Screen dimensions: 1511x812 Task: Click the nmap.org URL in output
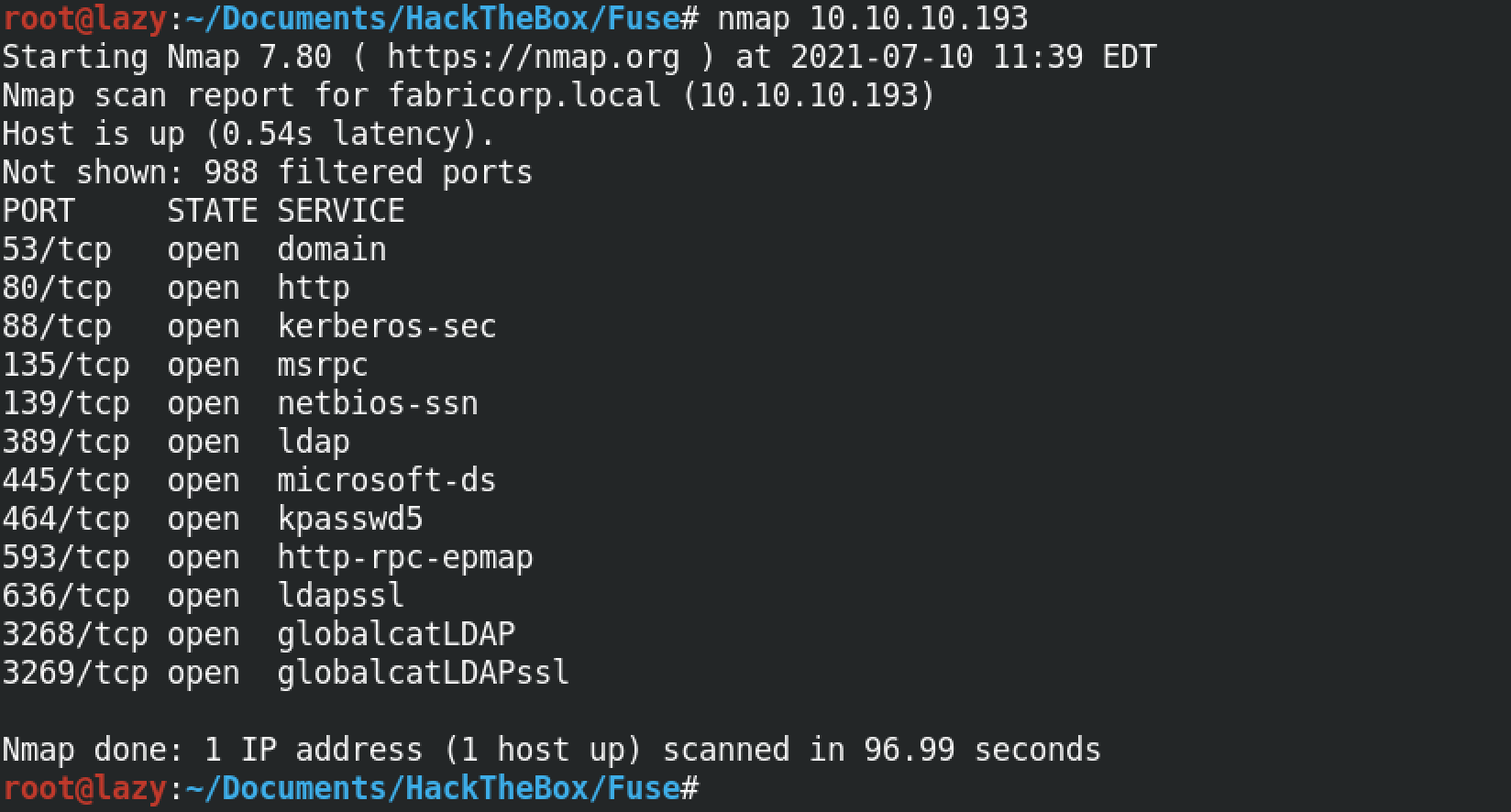(x=534, y=57)
